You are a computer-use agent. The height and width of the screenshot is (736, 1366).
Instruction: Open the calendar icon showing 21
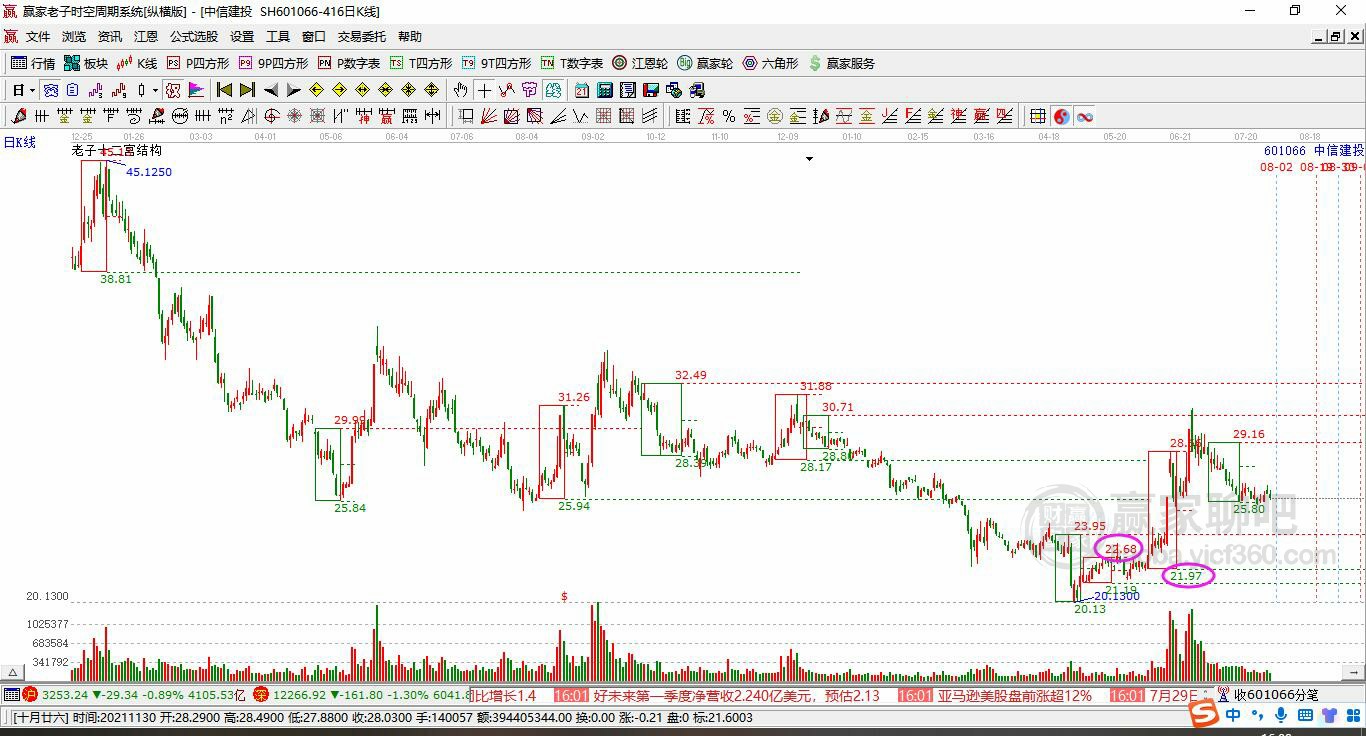coord(582,90)
